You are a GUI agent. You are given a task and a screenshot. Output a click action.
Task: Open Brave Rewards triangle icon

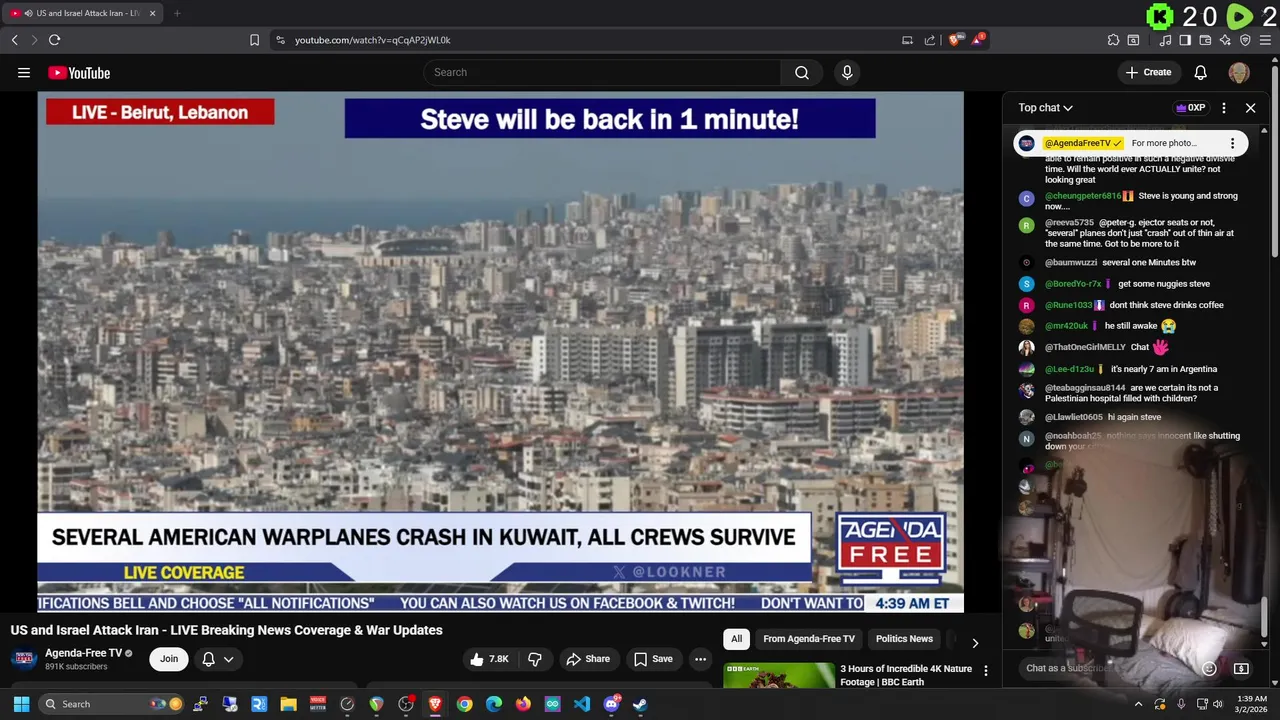pos(978,40)
